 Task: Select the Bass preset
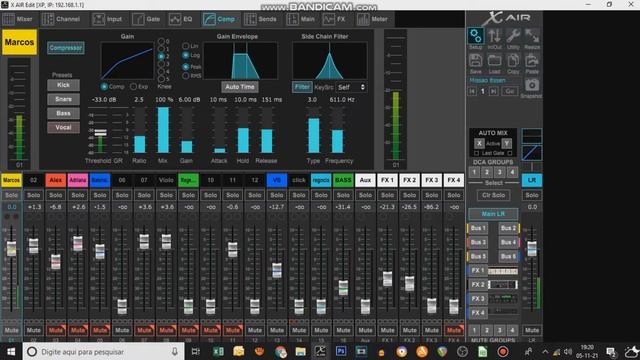click(63, 113)
